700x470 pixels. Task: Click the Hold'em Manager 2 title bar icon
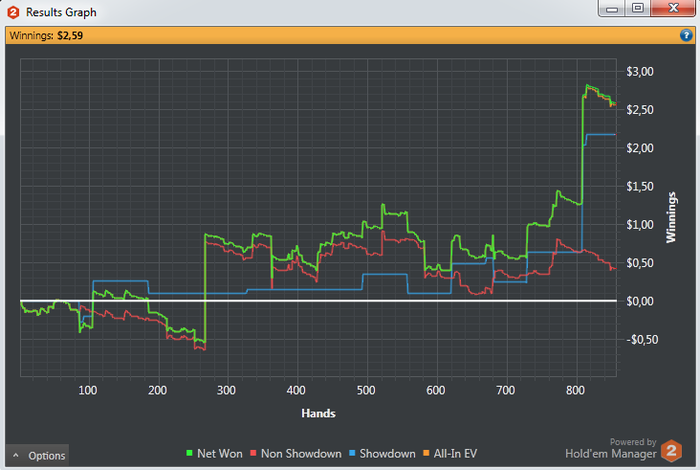(x=13, y=12)
